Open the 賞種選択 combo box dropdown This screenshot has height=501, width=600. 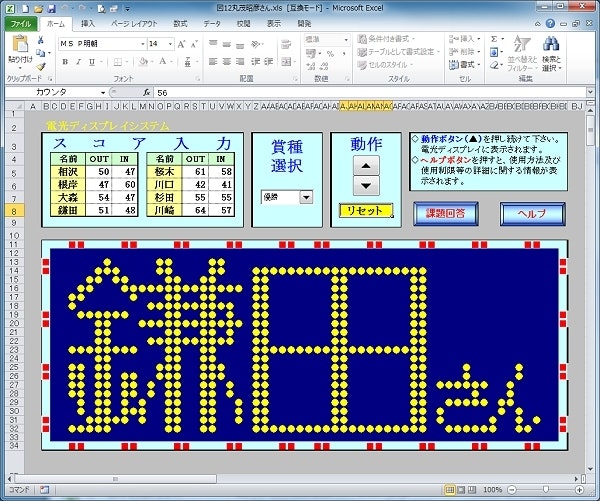[306, 197]
